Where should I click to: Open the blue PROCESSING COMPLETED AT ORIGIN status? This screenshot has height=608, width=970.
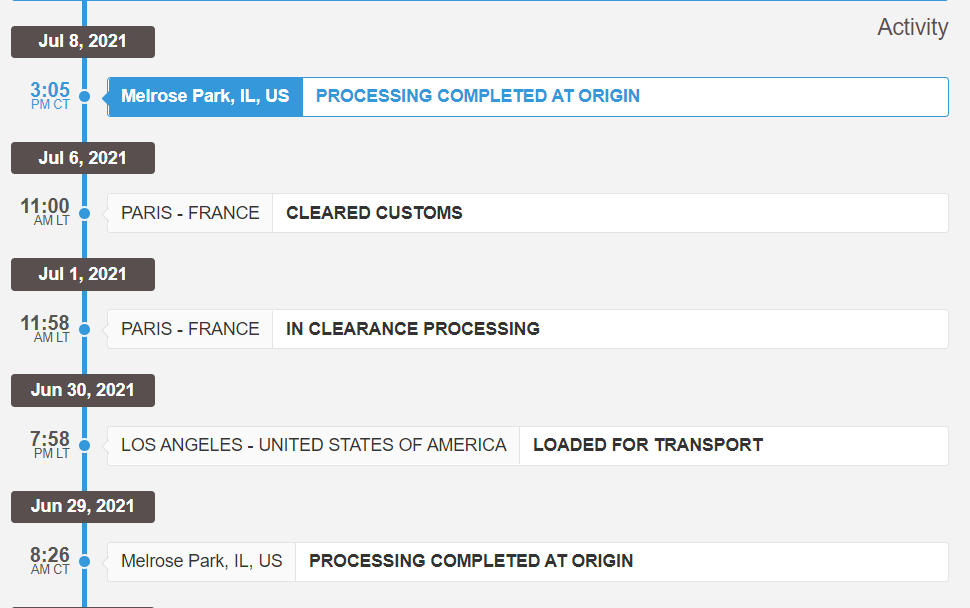click(x=478, y=97)
